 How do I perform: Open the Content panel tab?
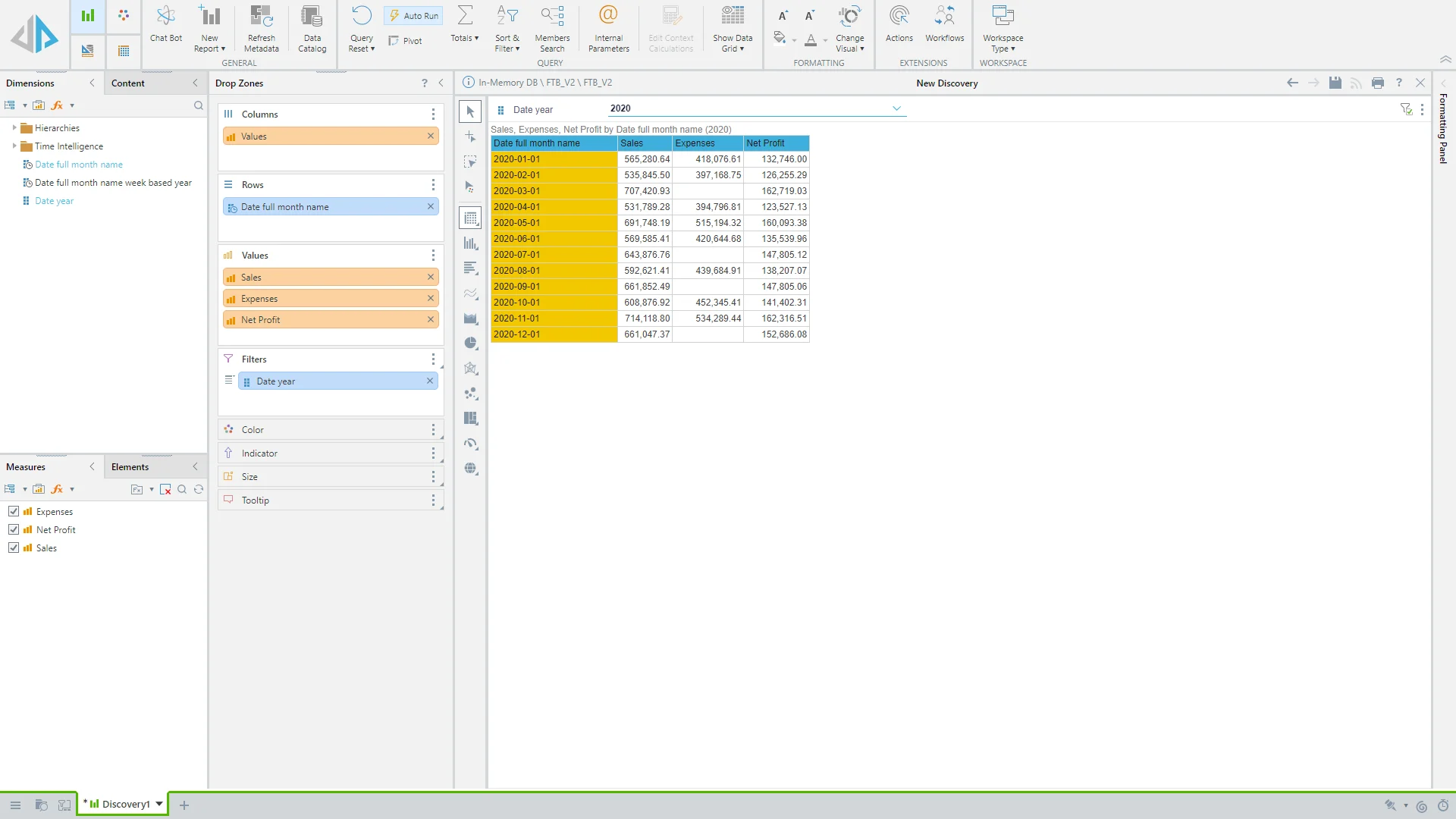point(127,83)
